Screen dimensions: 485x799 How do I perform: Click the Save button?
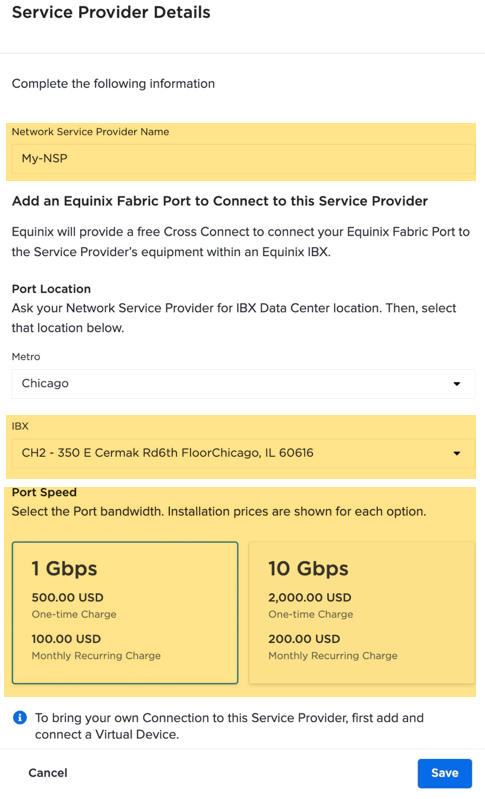coord(445,773)
